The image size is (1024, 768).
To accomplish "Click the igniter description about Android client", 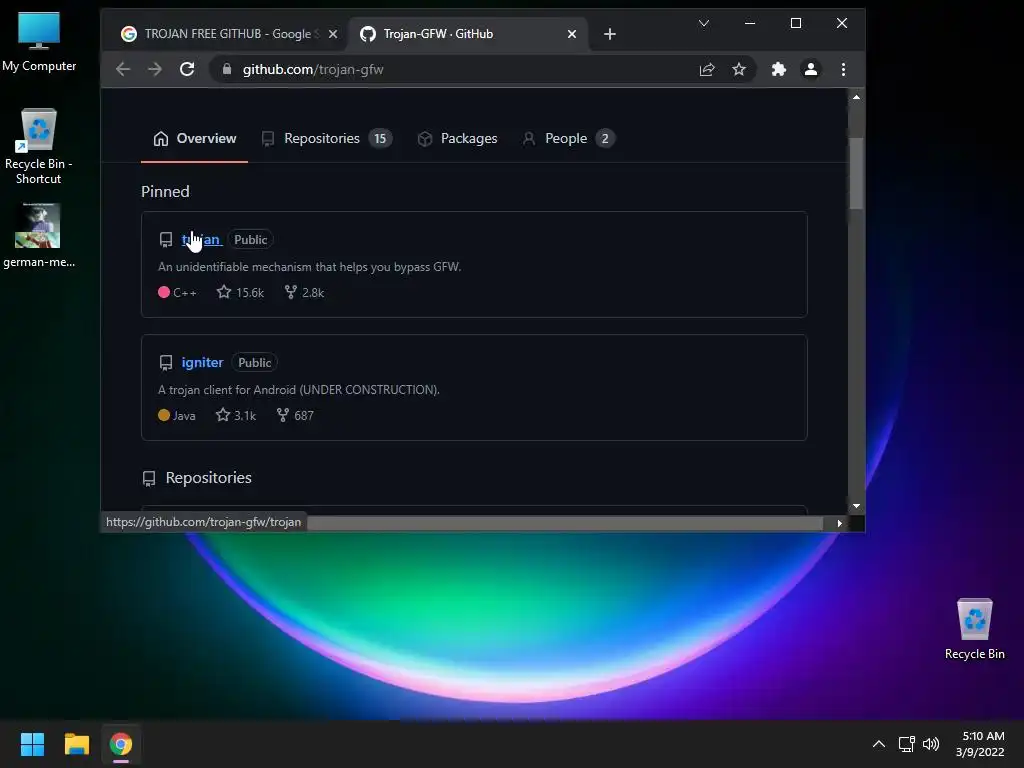I will [299, 390].
